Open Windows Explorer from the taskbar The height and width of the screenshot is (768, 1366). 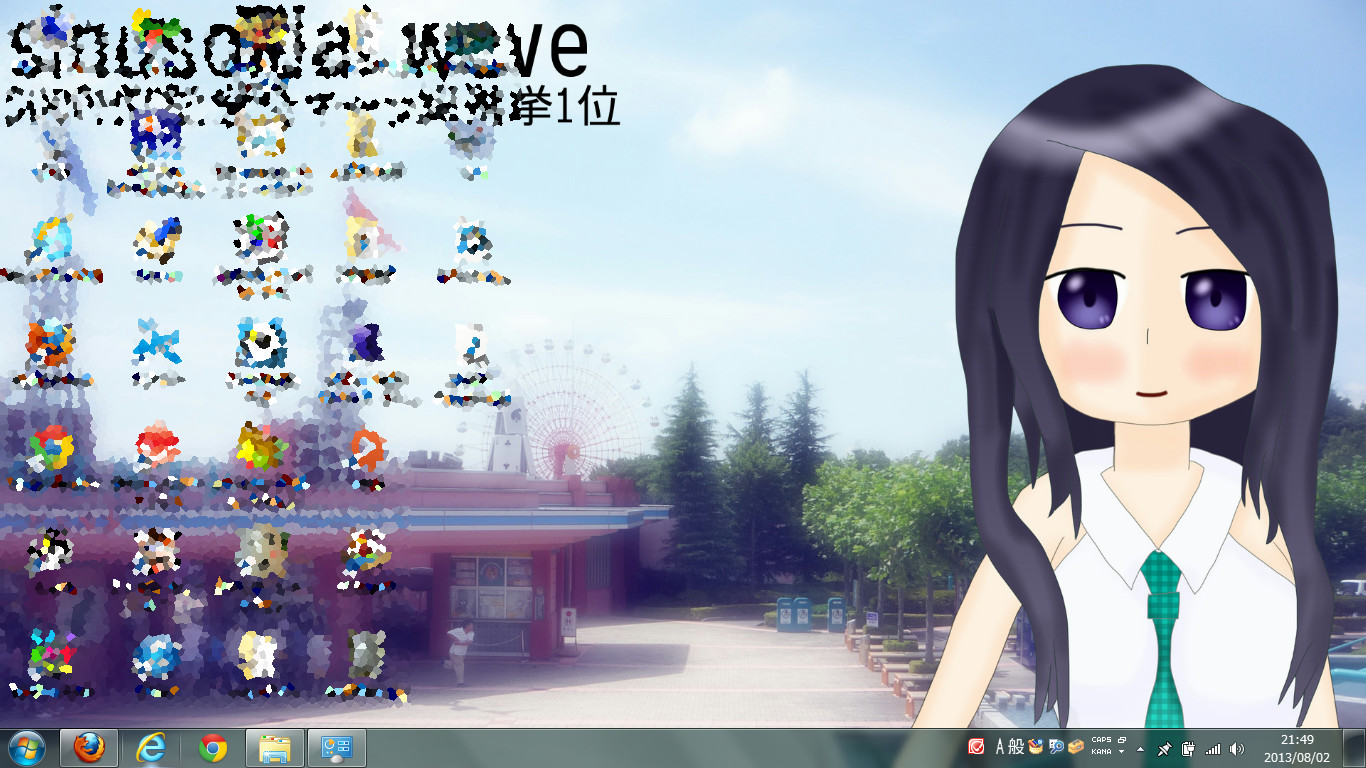tap(275, 748)
